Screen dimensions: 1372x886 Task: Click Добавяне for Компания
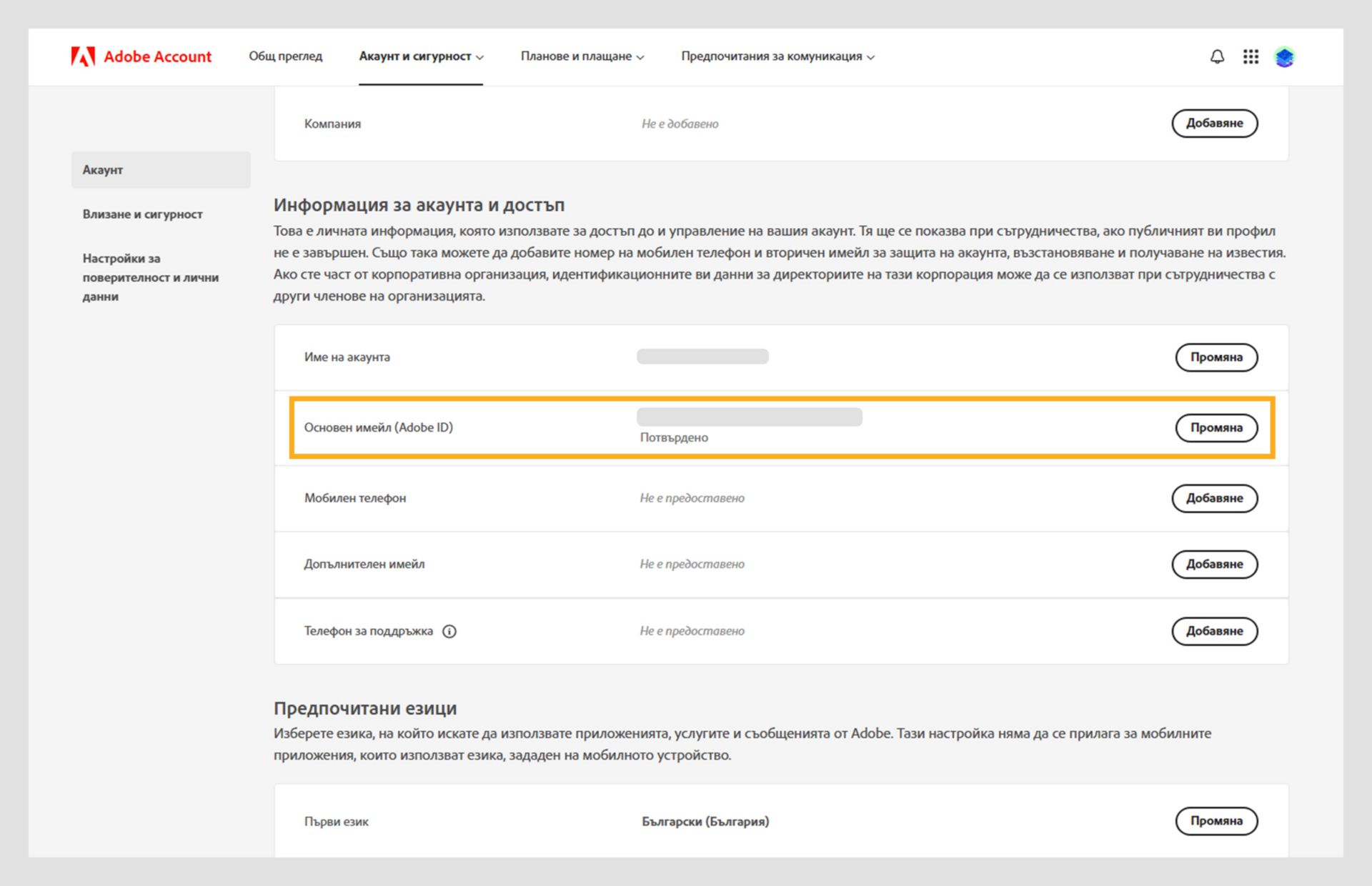(x=1214, y=123)
